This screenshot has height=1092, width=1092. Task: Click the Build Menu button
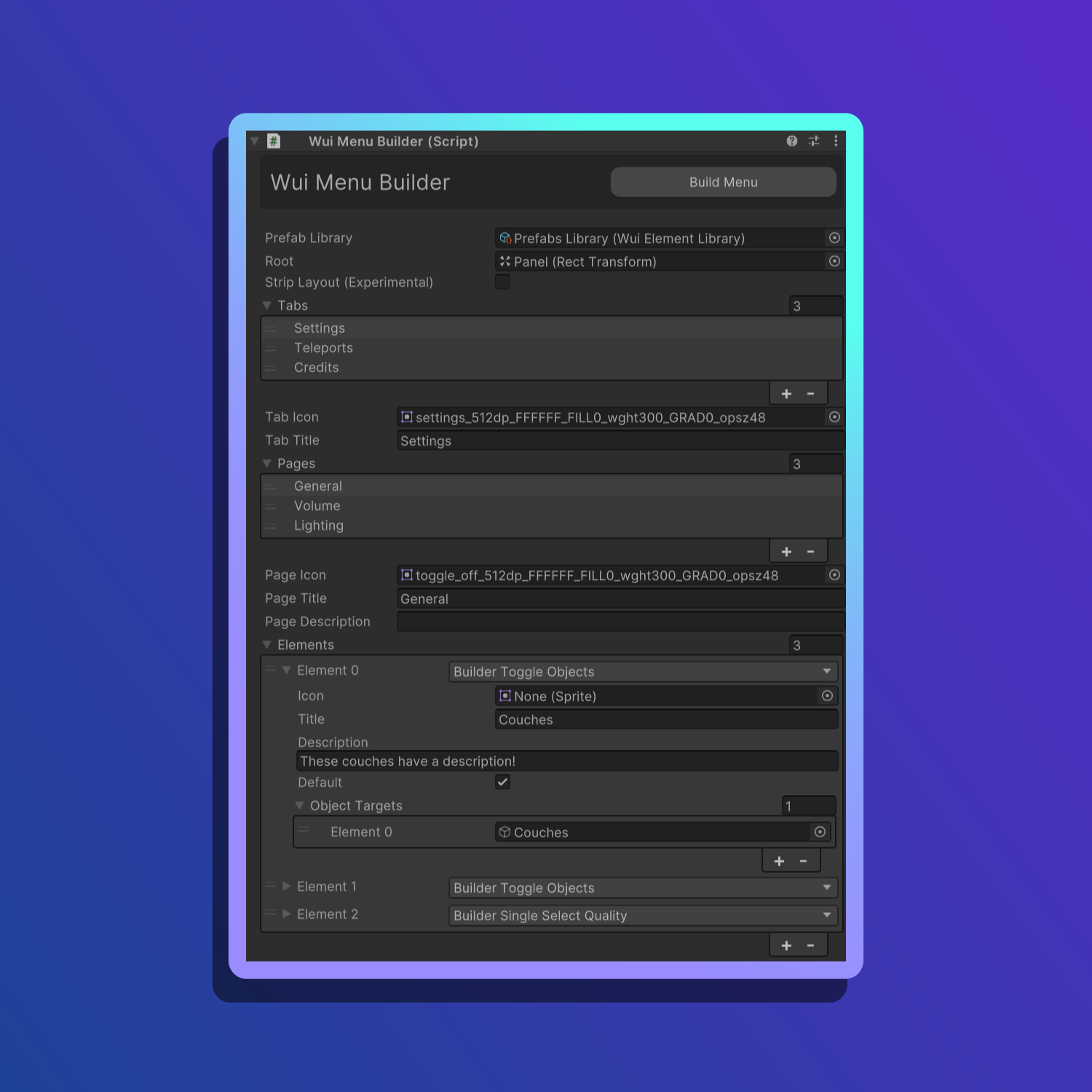pyautogui.click(x=723, y=182)
